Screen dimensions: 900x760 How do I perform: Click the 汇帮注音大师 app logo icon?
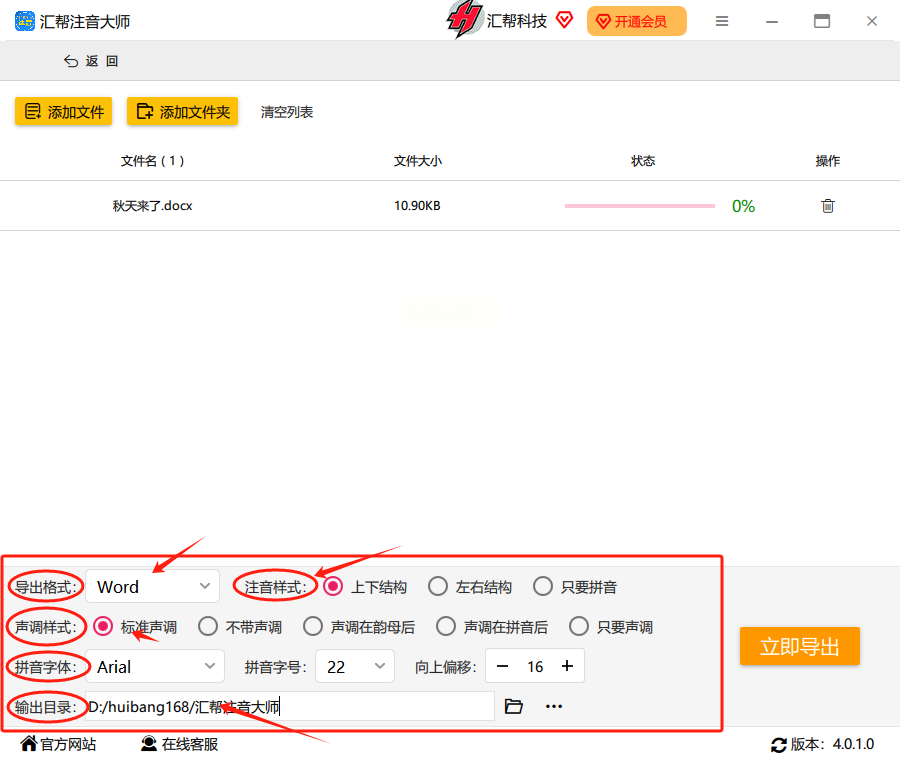(x=25, y=21)
